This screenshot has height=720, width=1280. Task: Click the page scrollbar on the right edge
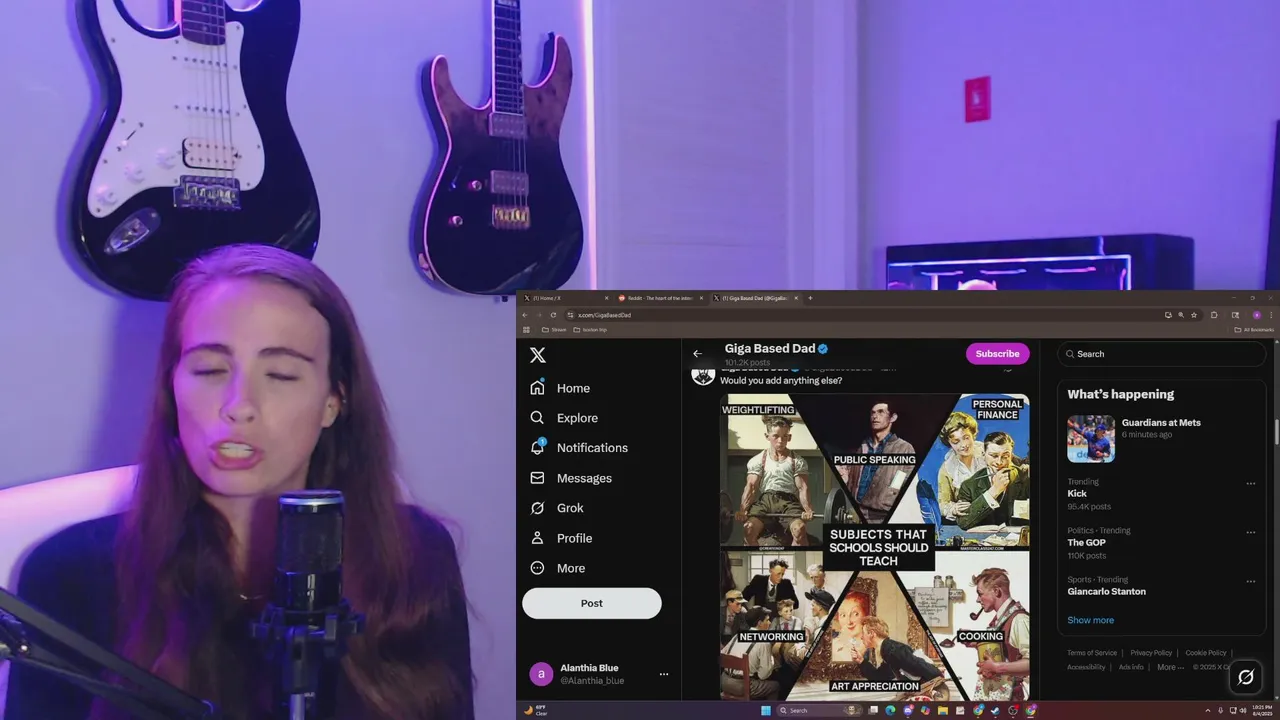click(1276, 432)
